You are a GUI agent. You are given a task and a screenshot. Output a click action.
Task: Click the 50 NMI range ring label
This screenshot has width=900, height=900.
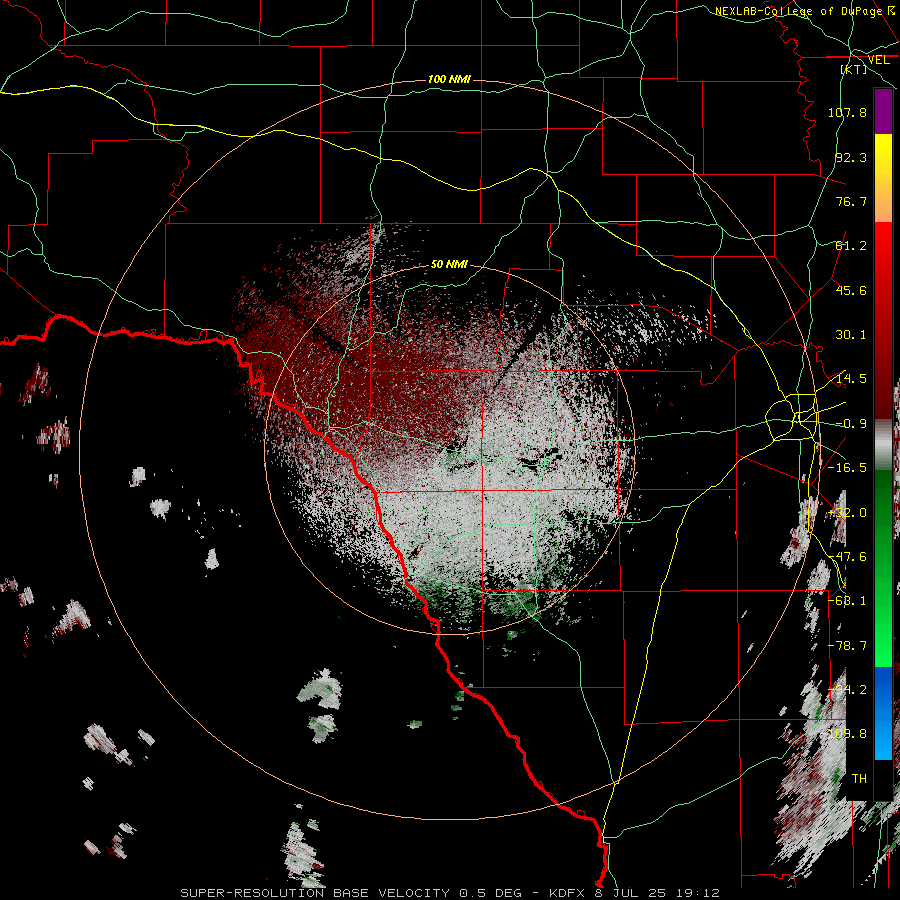449,265
